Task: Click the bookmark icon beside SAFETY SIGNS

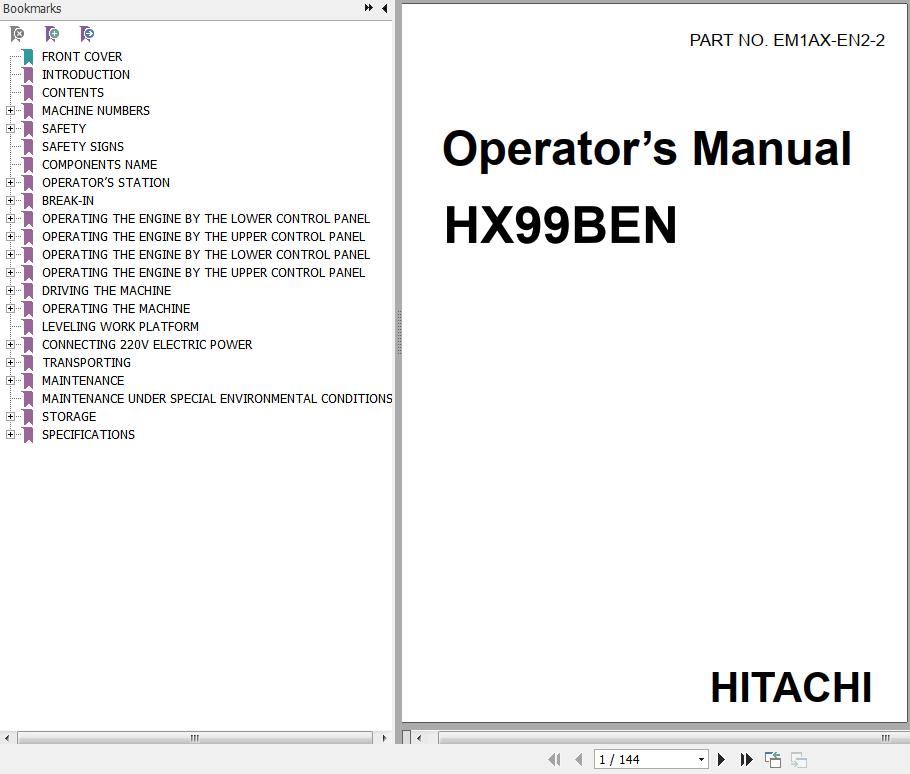Action: [x=28, y=147]
